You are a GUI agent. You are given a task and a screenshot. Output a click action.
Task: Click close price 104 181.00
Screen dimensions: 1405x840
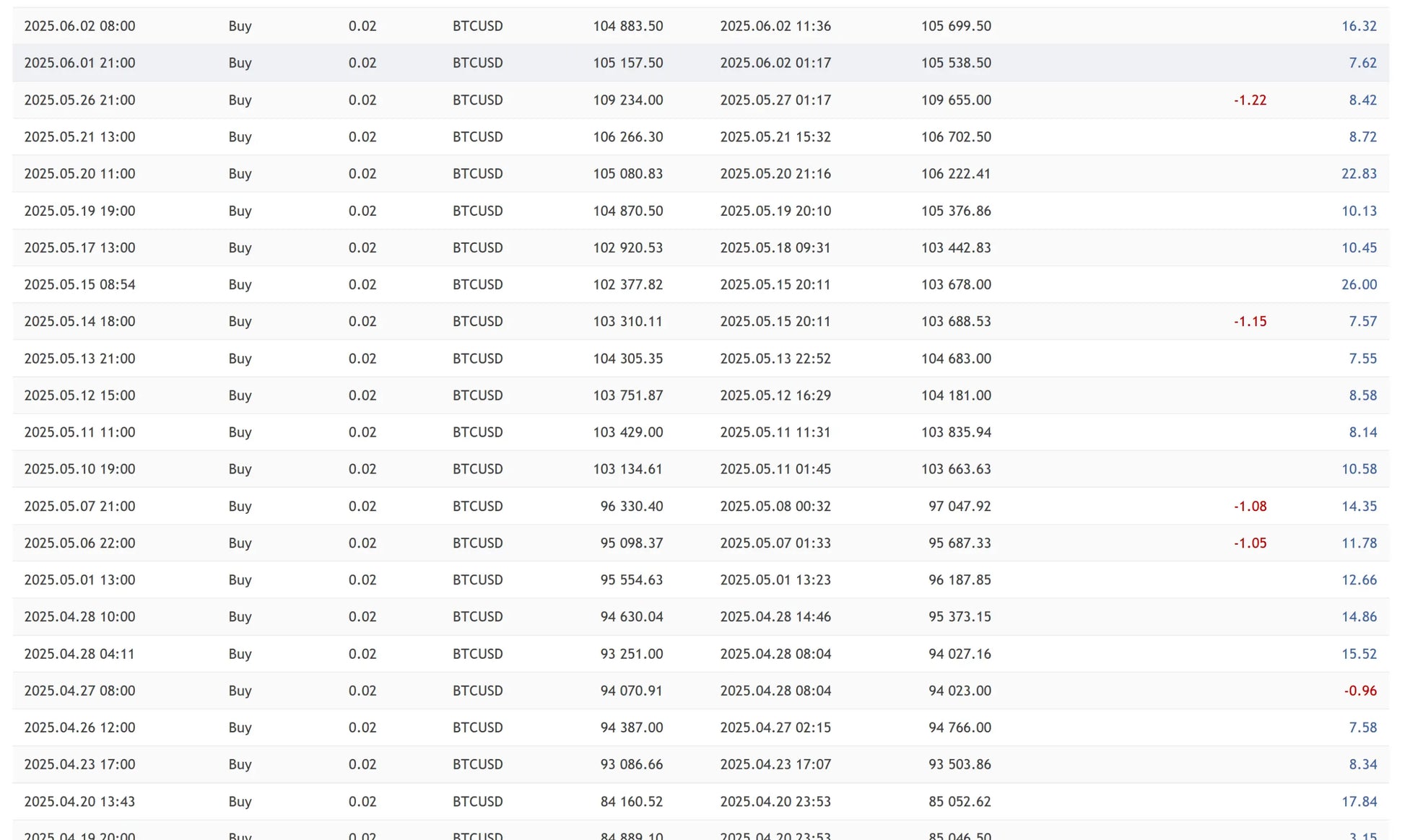tap(956, 395)
